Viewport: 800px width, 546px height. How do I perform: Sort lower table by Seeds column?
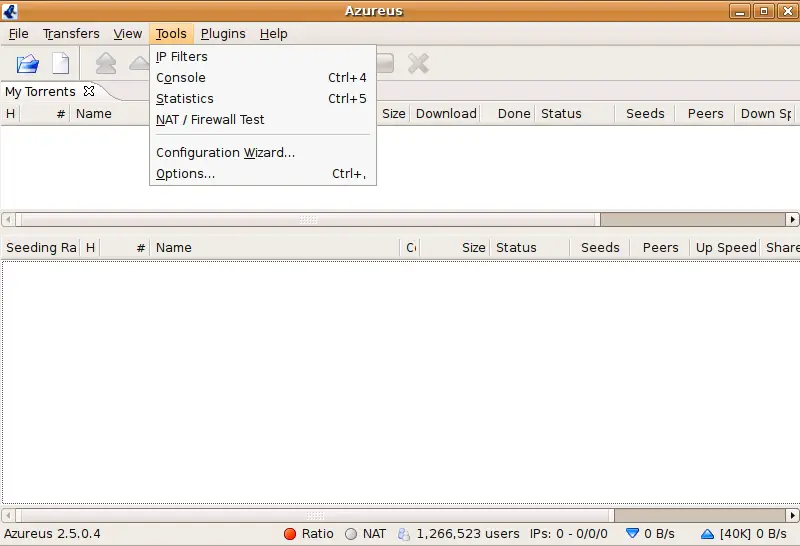pyautogui.click(x=600, y=247)
